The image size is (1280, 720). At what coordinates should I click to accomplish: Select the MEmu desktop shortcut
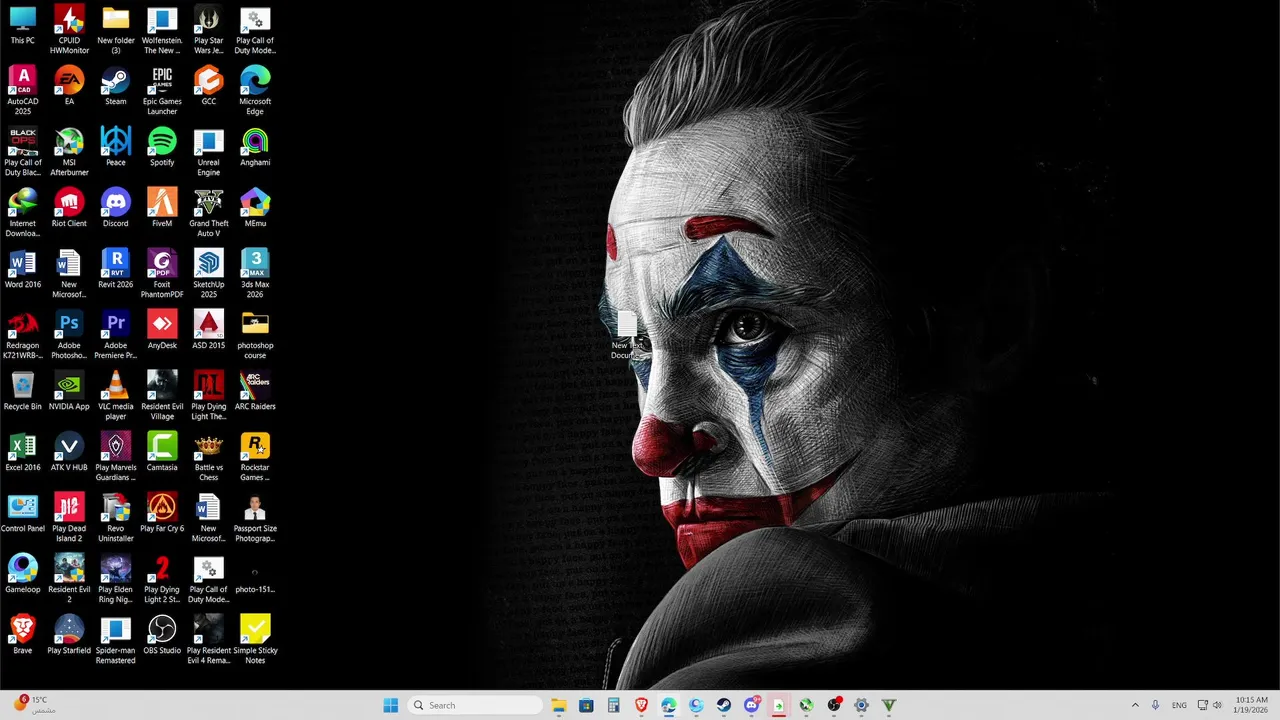255,208
